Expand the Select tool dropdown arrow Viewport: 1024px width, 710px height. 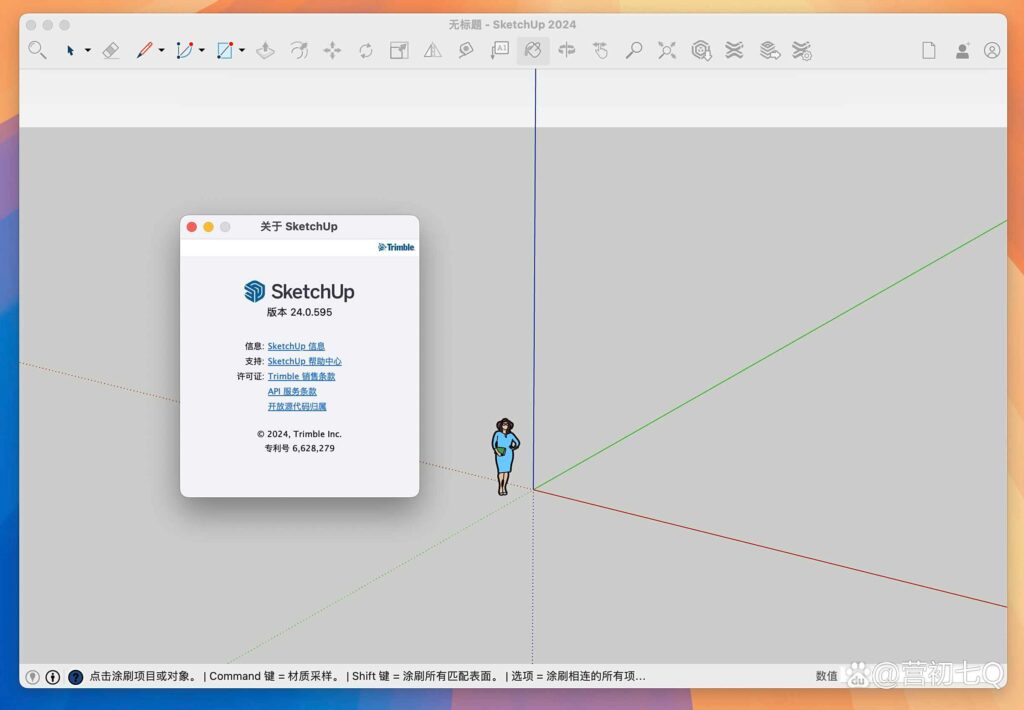pos(88,50)
